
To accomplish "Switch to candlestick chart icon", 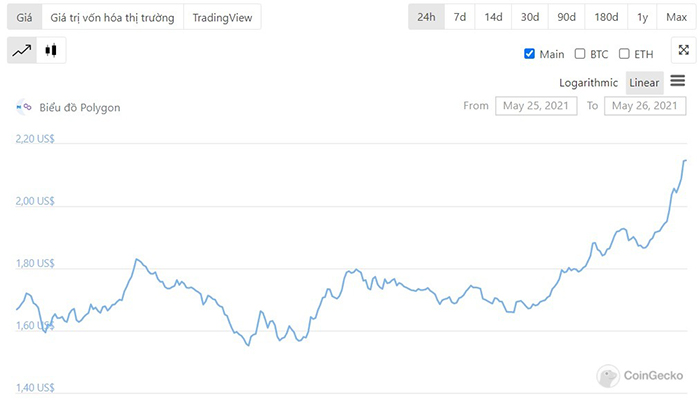I will [x=51, y=50].
